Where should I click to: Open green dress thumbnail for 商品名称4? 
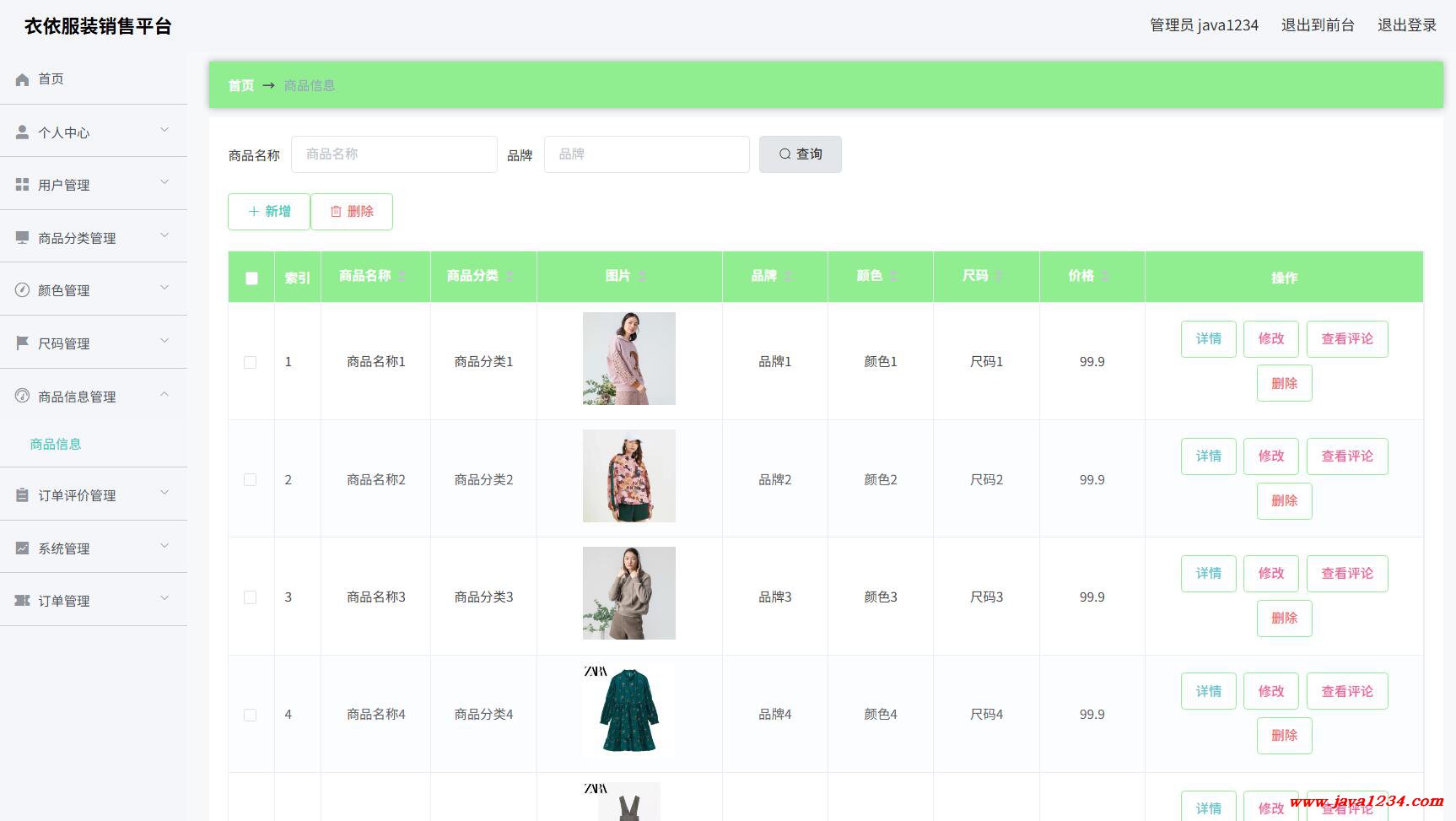click(629, 710)
